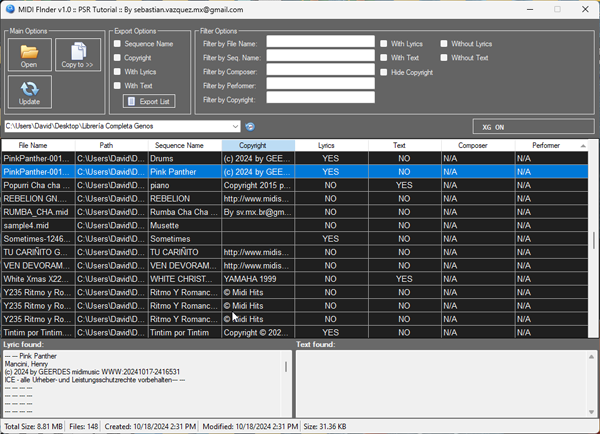Click the refresh icon beside path box

coord(250,127)
